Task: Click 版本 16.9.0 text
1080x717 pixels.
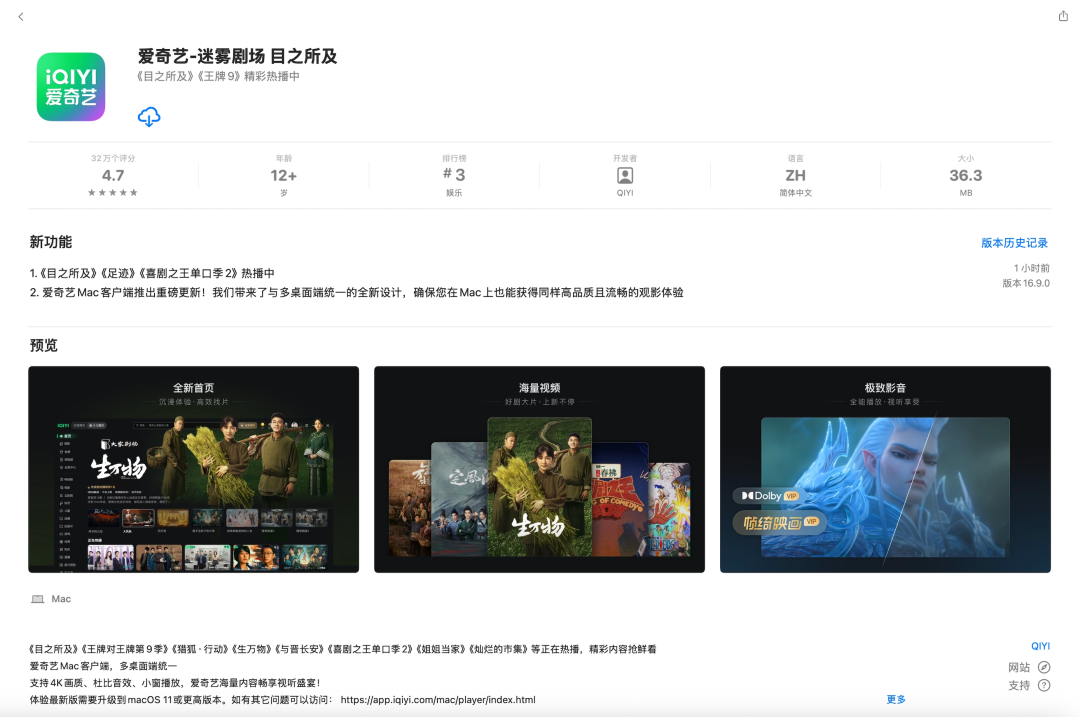Action: coord(1026,283)
